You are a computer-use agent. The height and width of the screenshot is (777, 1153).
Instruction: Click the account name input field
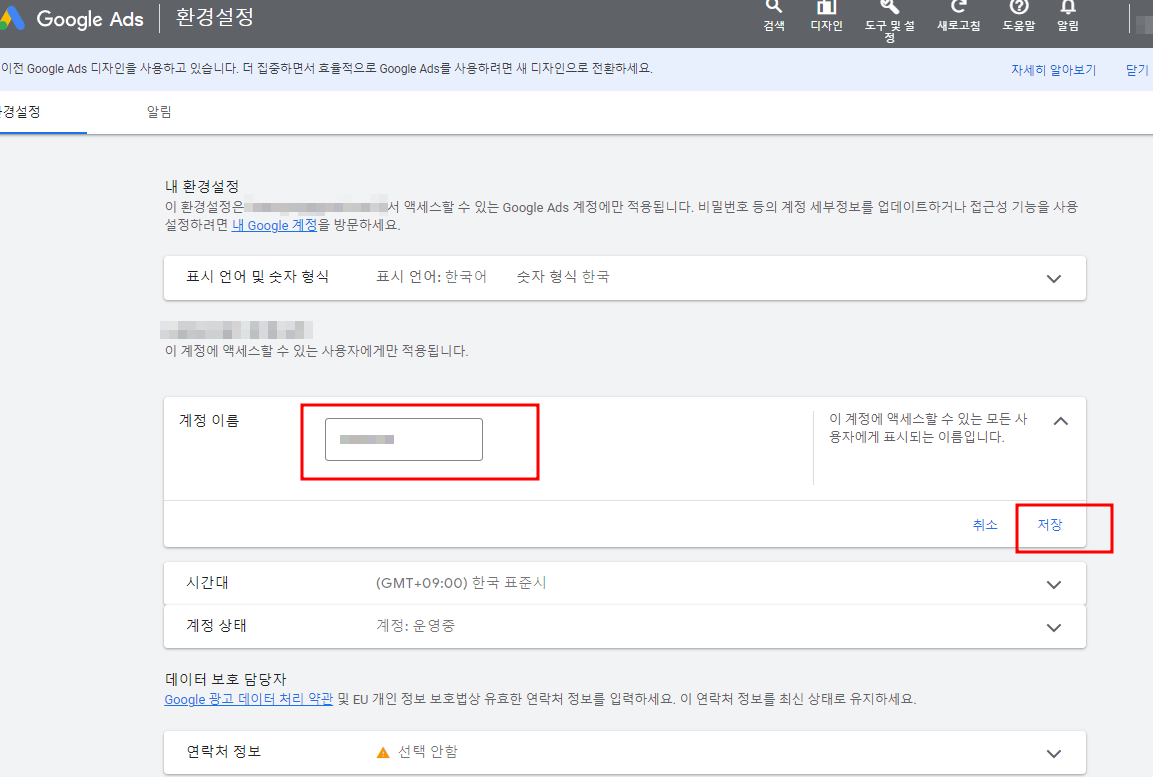(403, 439)
